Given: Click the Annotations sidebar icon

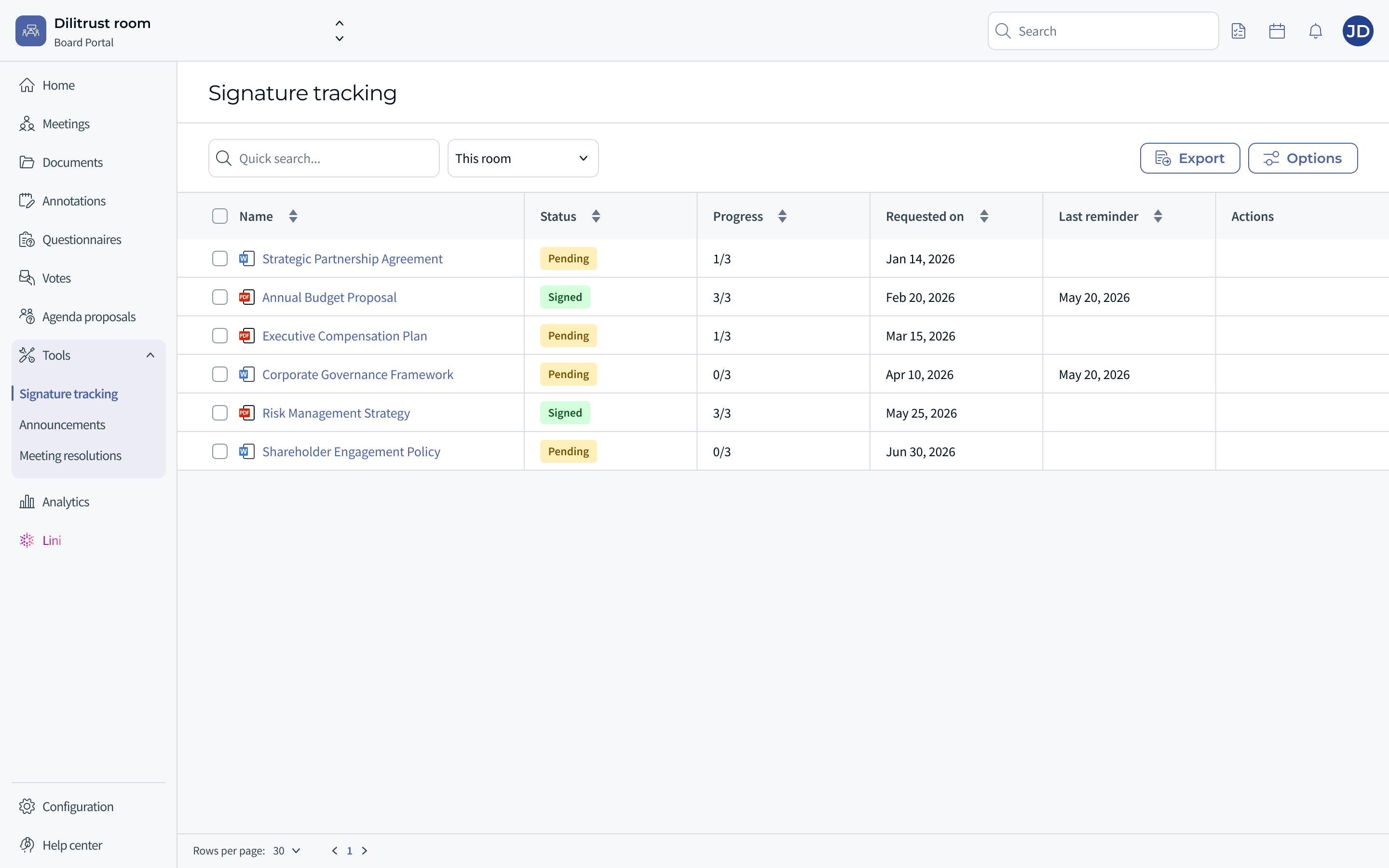Looking at the screenshot, I should click(27, 200).
